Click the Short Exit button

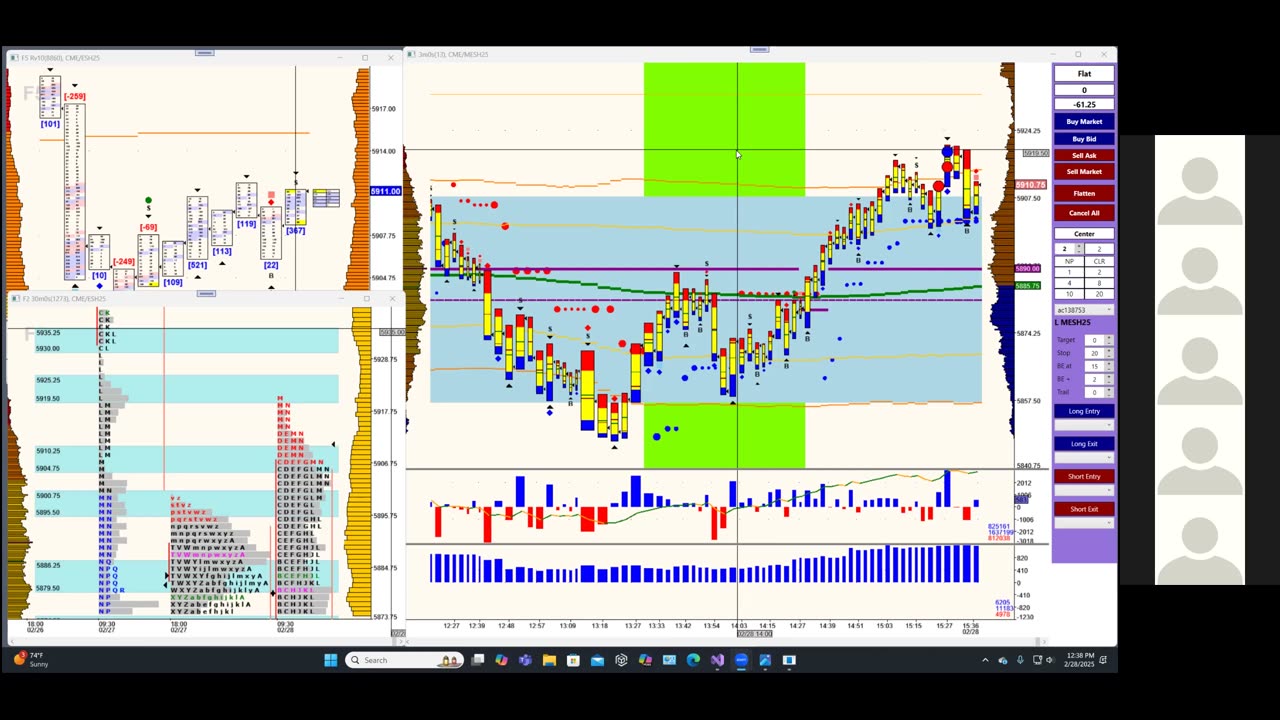(1084, 509)
